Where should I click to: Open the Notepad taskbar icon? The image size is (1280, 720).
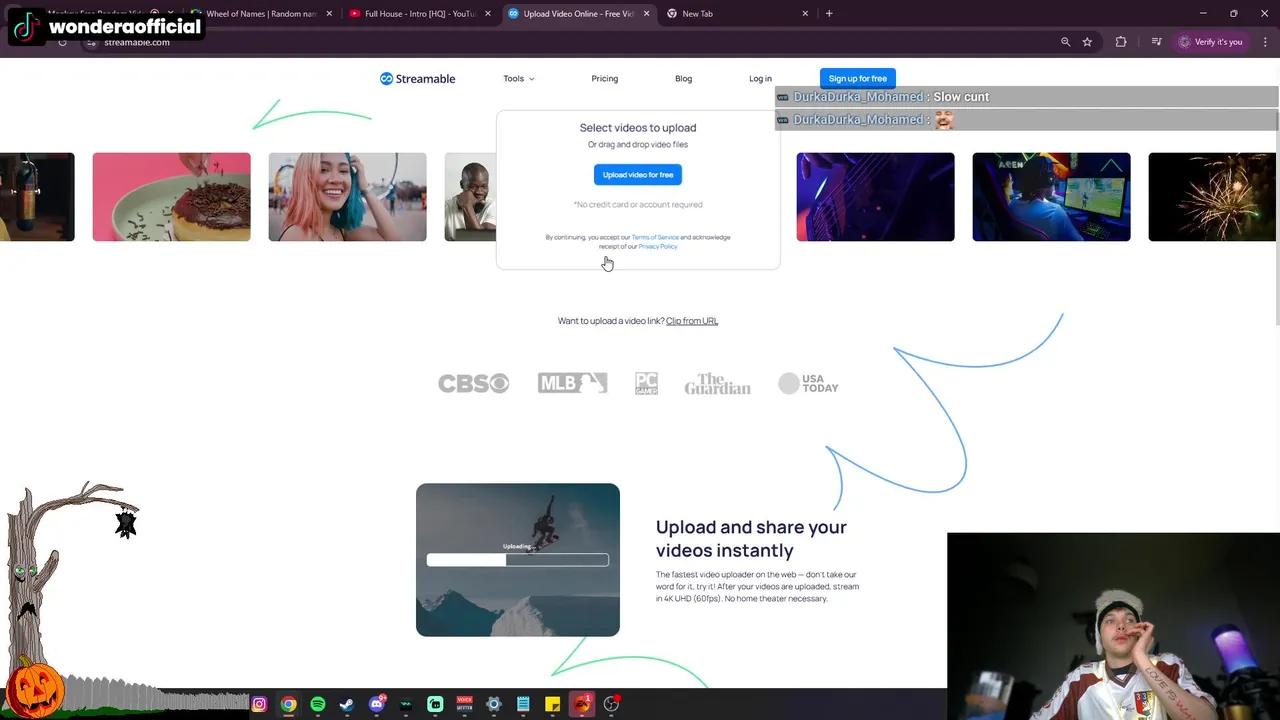tap(523, 704)
